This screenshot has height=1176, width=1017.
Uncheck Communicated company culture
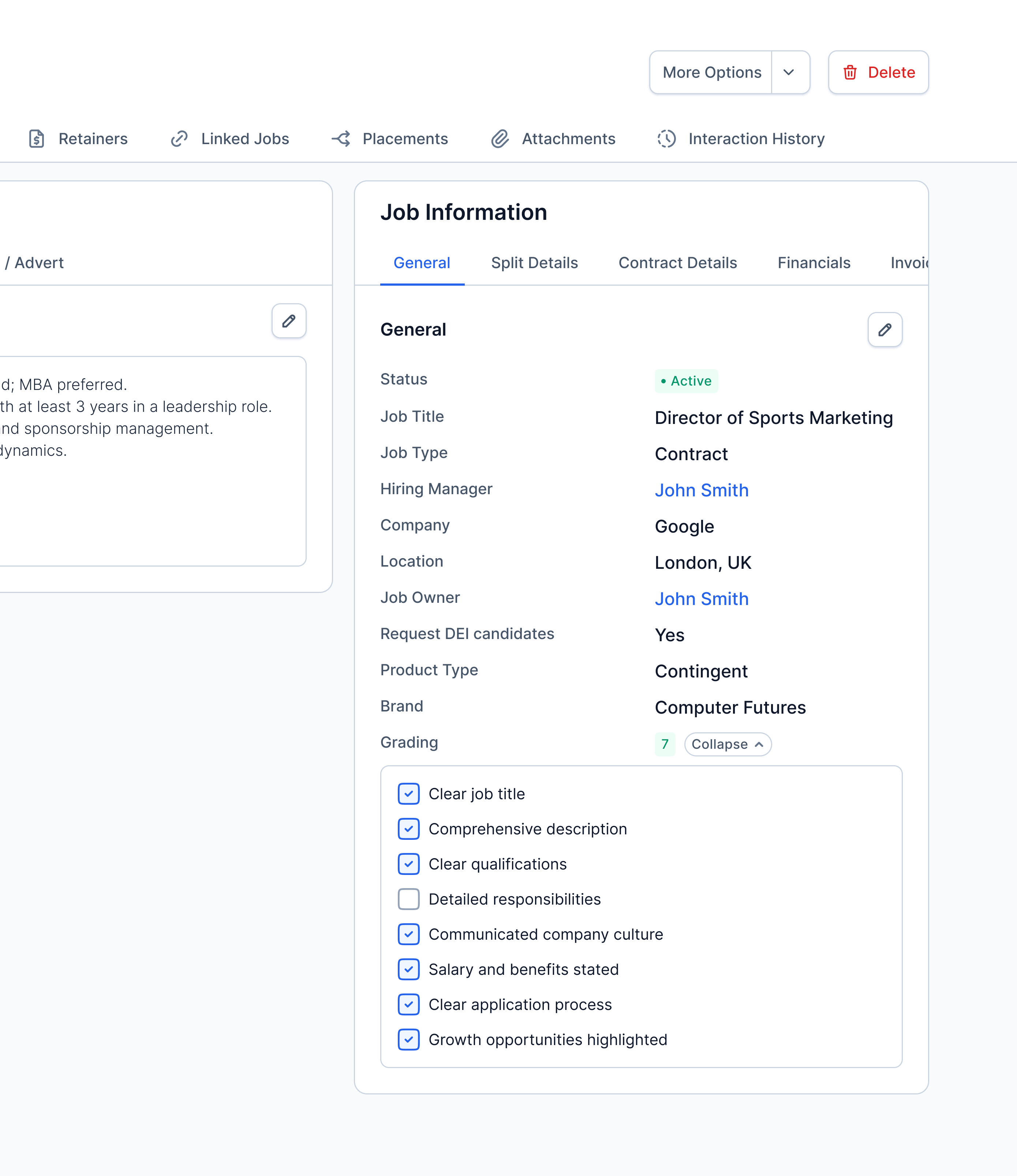point(409,934)
